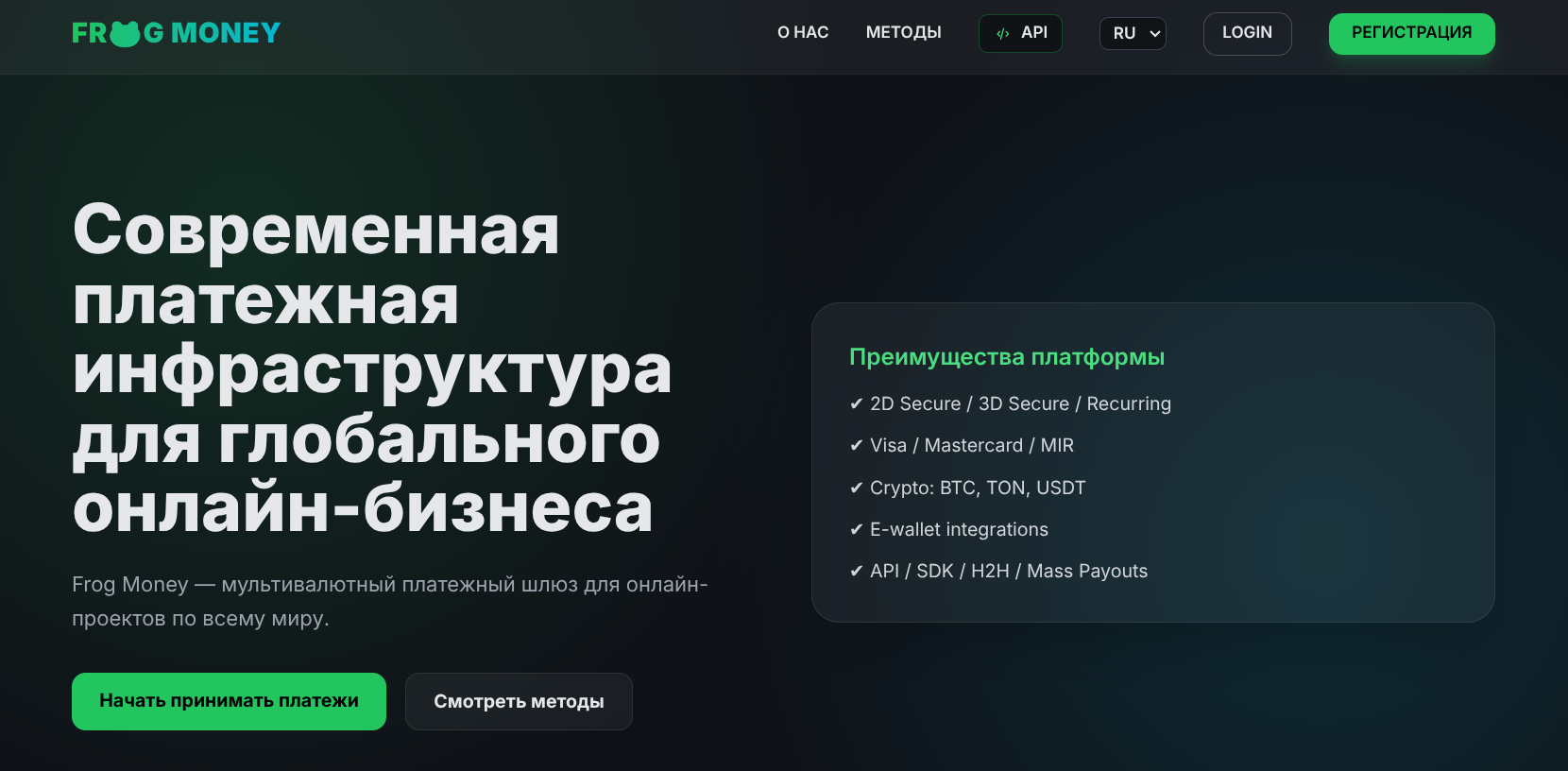The height and width of the screenshot is (771, 1568).
Task: Expand the language selector chevron arrow
Action: (1154, 34)
